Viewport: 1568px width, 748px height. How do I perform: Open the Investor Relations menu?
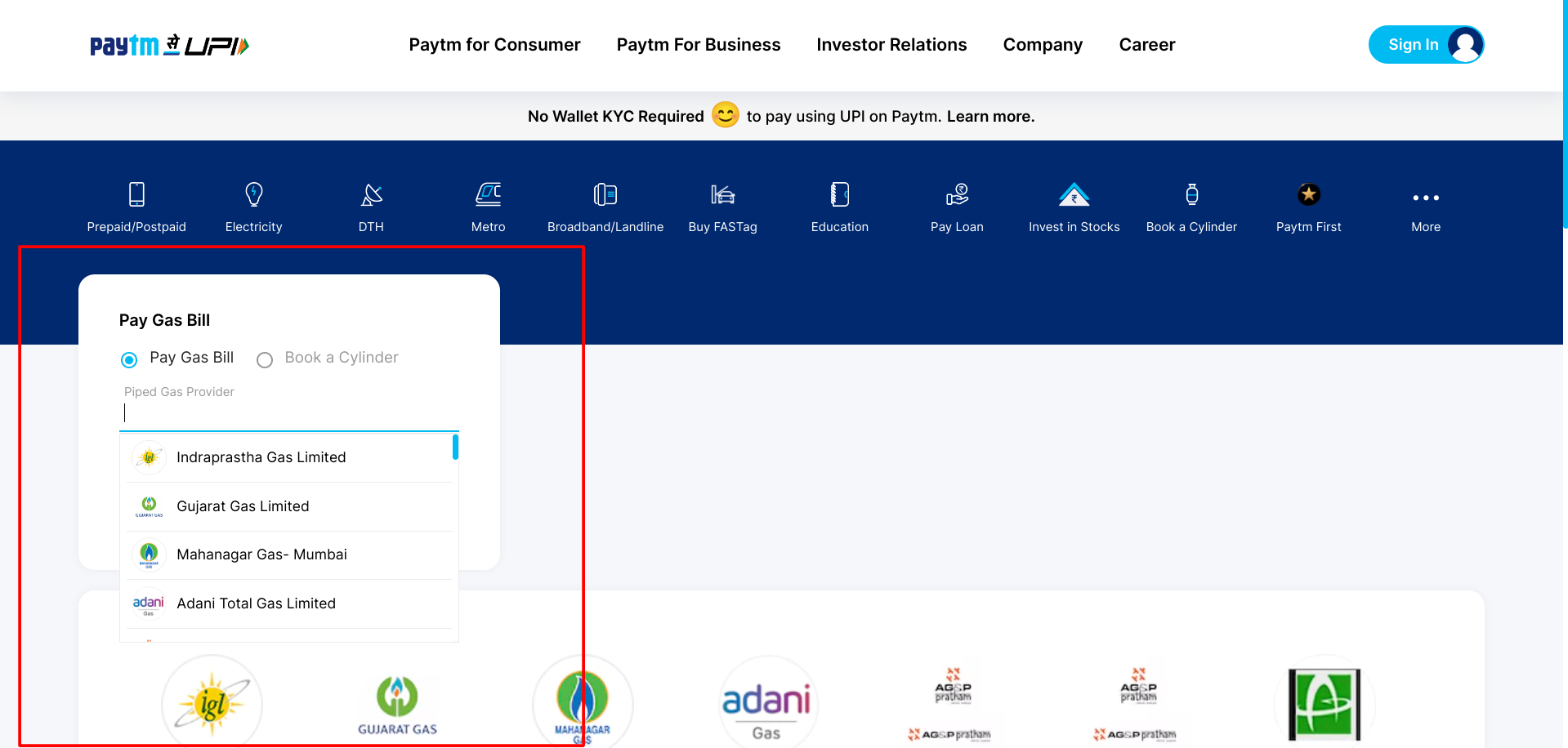pyautogui.click(x=891, y=45)
